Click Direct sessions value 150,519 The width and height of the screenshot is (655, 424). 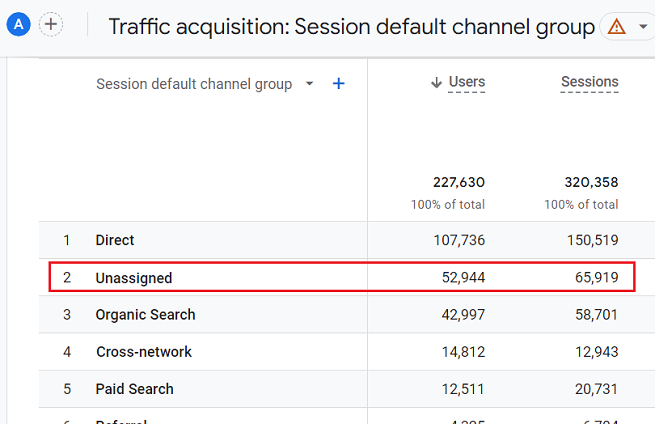(592, 240)
